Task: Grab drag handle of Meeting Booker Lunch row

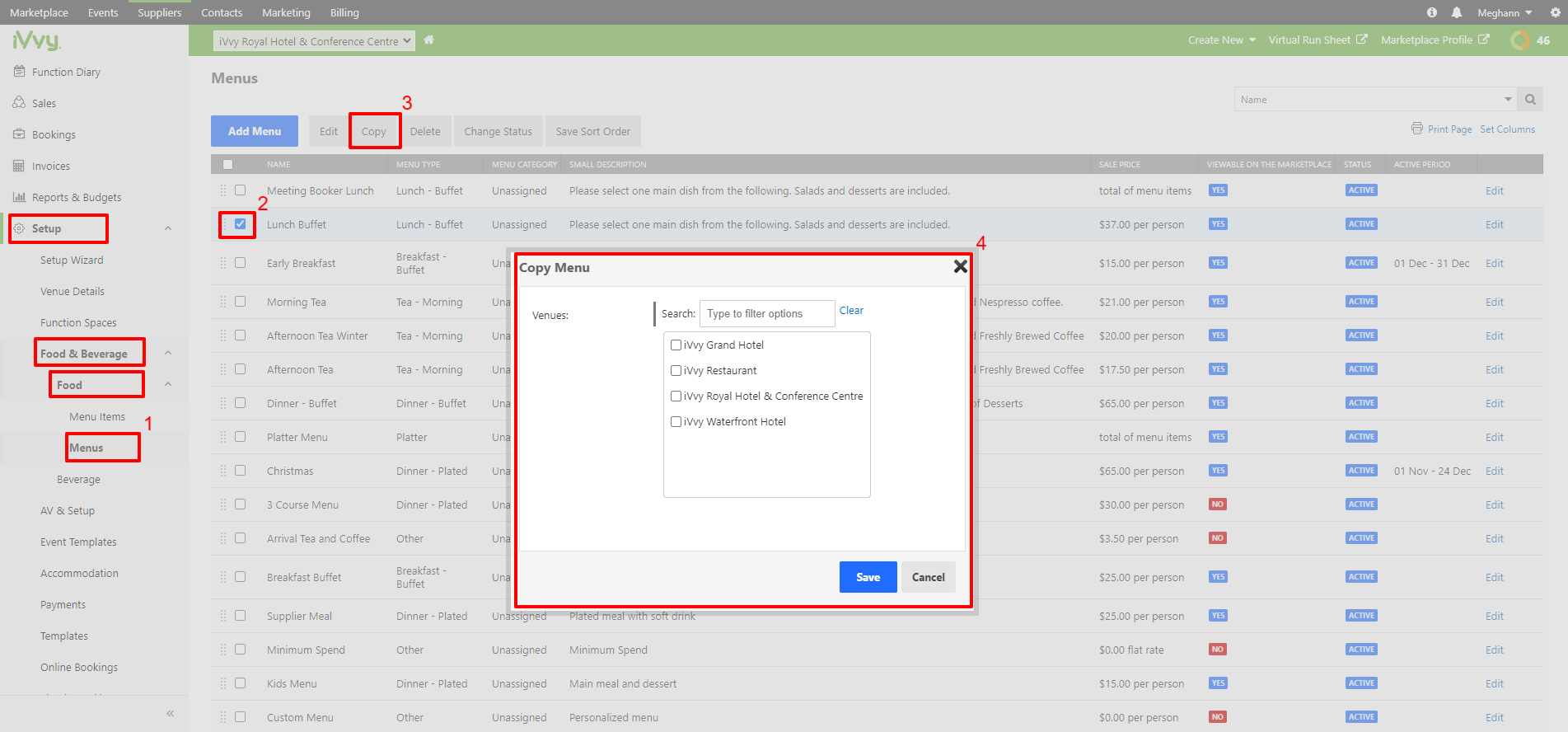Action: tap(222, 190)
